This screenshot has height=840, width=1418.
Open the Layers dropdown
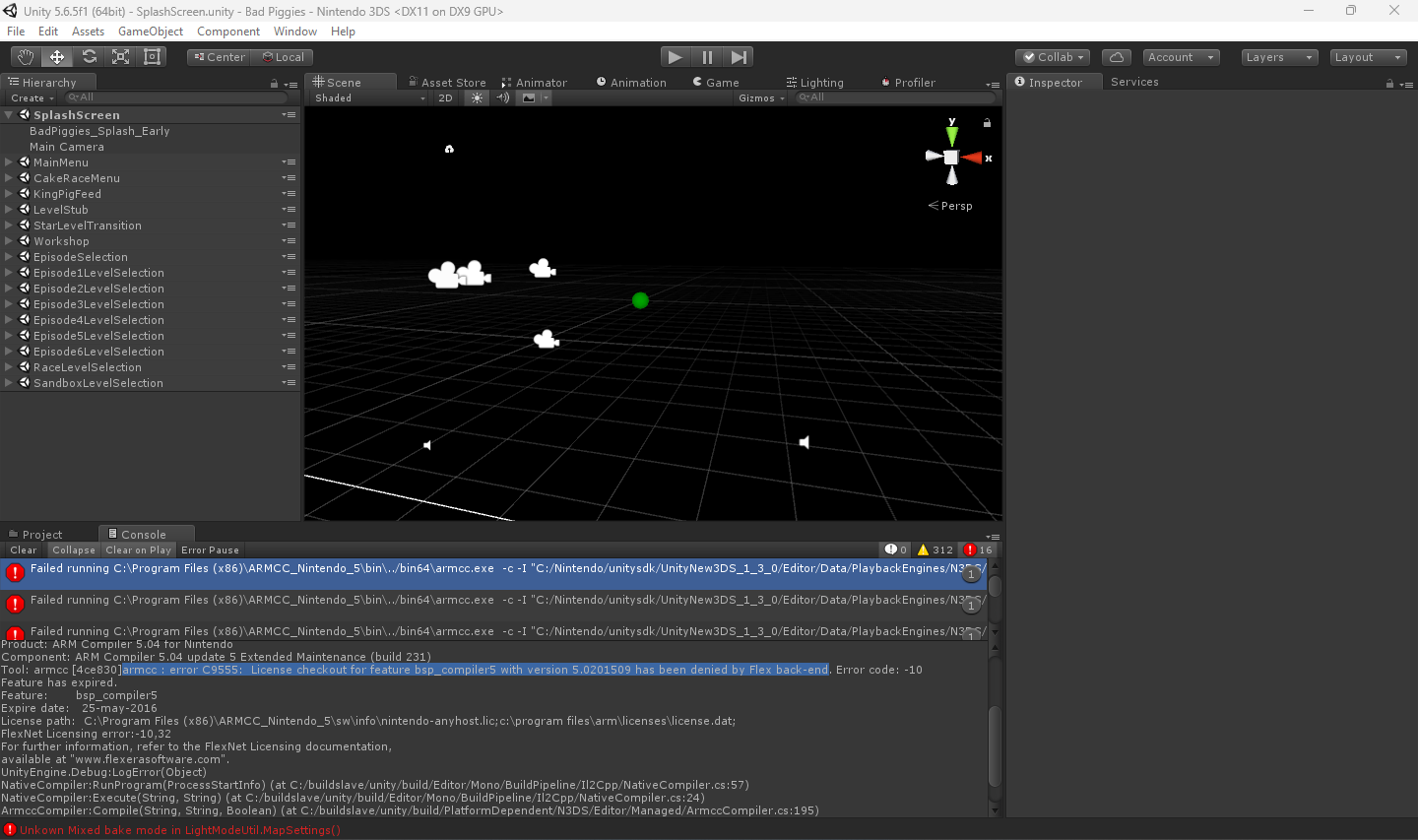pos(1279,57)
